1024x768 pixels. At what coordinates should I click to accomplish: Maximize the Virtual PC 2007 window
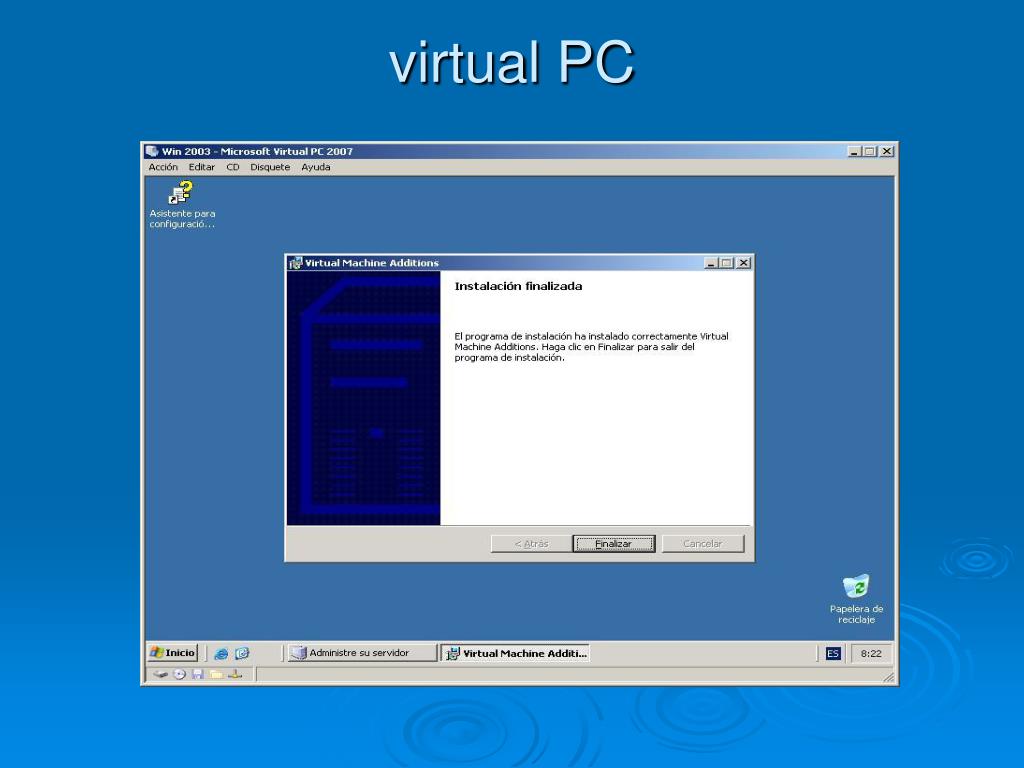point(869,151)
